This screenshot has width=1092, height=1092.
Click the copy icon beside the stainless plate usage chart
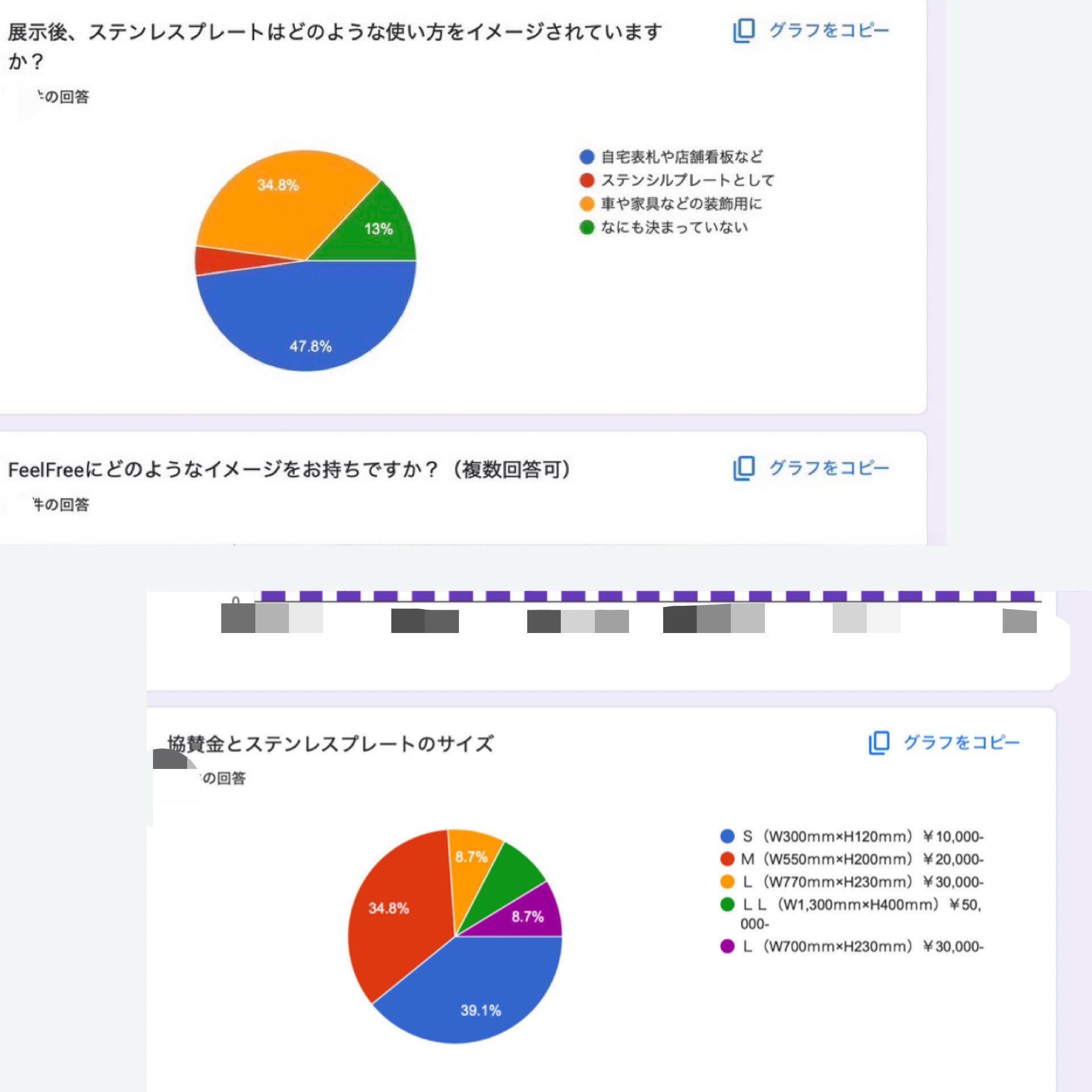click(744, 31)
